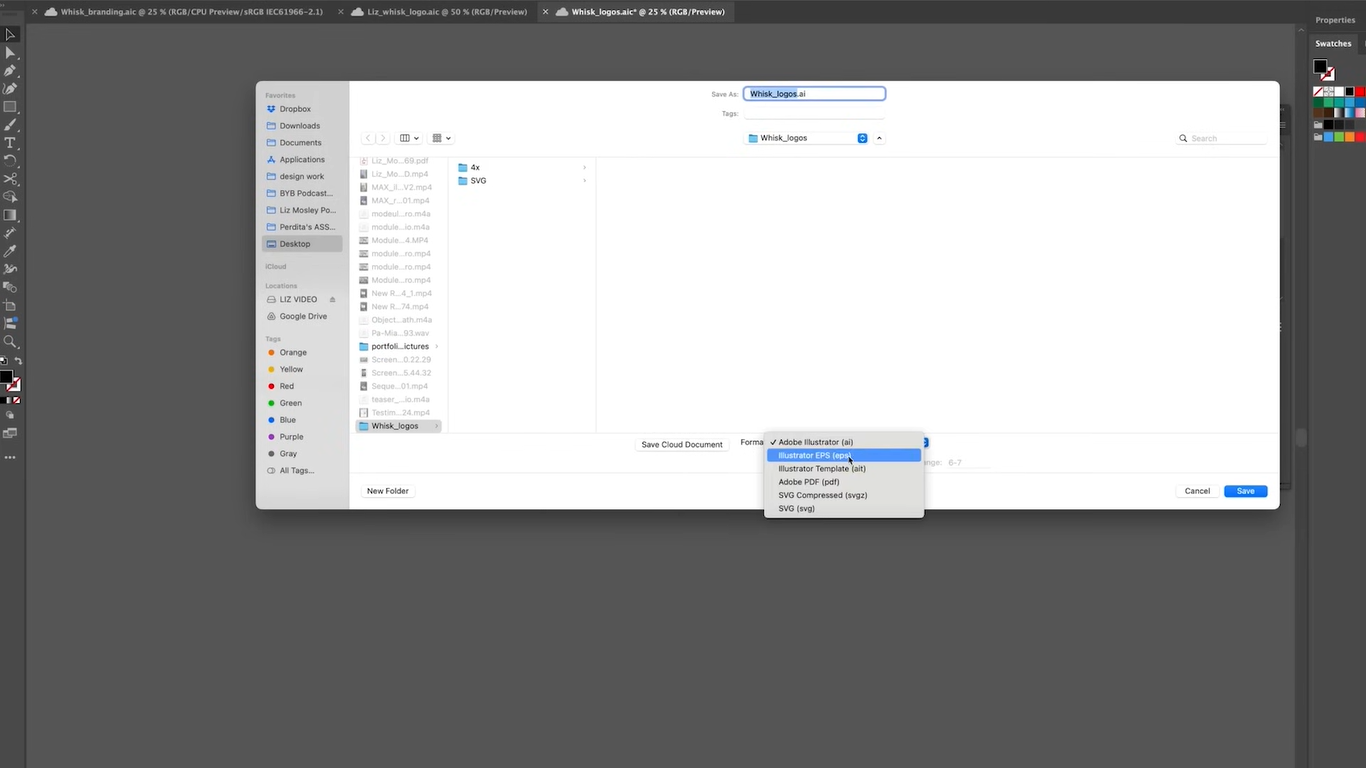Screen dimensions: 1366x768
Task: Choose Adobe PDF (pdf) from the format menu
Action: pyautogui.click(x=808, y=481)
